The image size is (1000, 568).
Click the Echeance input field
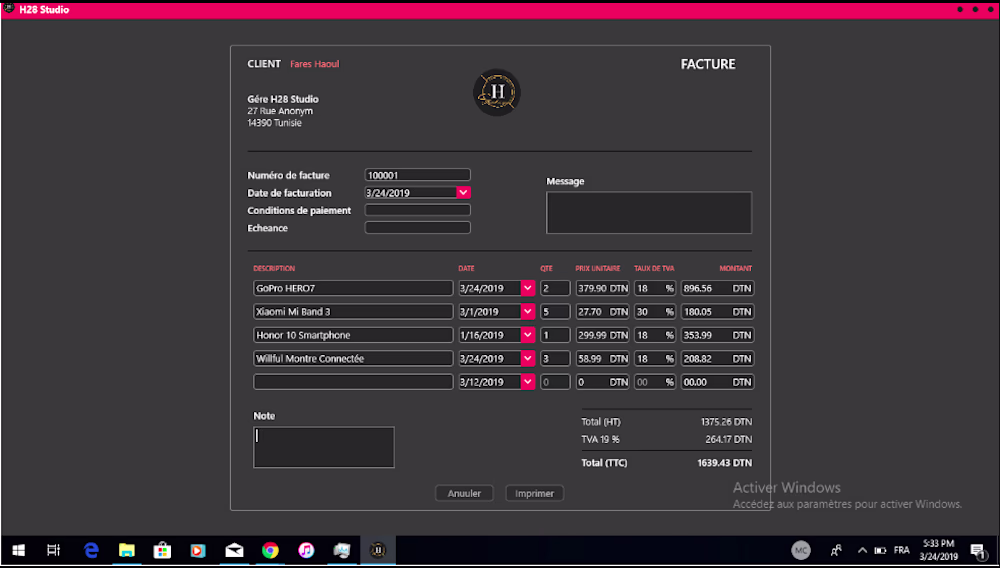pyautogui.click(x=417, y=228)
